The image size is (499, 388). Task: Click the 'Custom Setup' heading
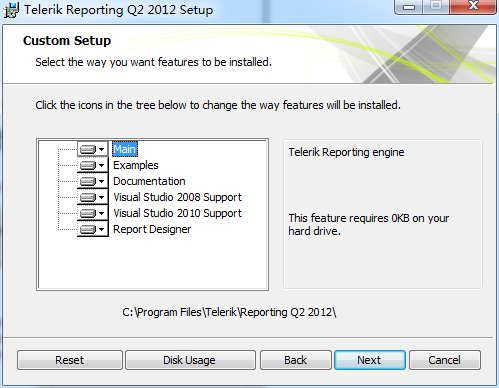[67, 41]
